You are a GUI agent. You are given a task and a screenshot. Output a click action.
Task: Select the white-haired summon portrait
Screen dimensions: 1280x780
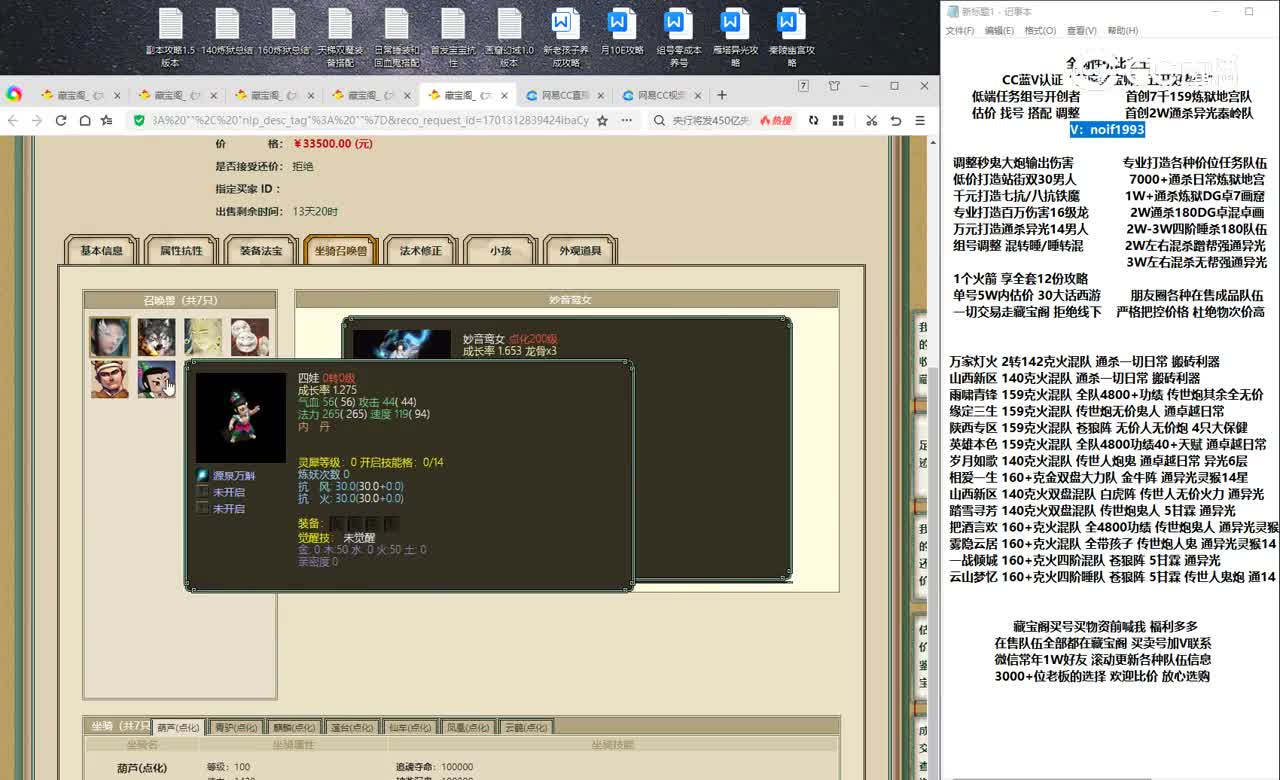click(110, 337)
